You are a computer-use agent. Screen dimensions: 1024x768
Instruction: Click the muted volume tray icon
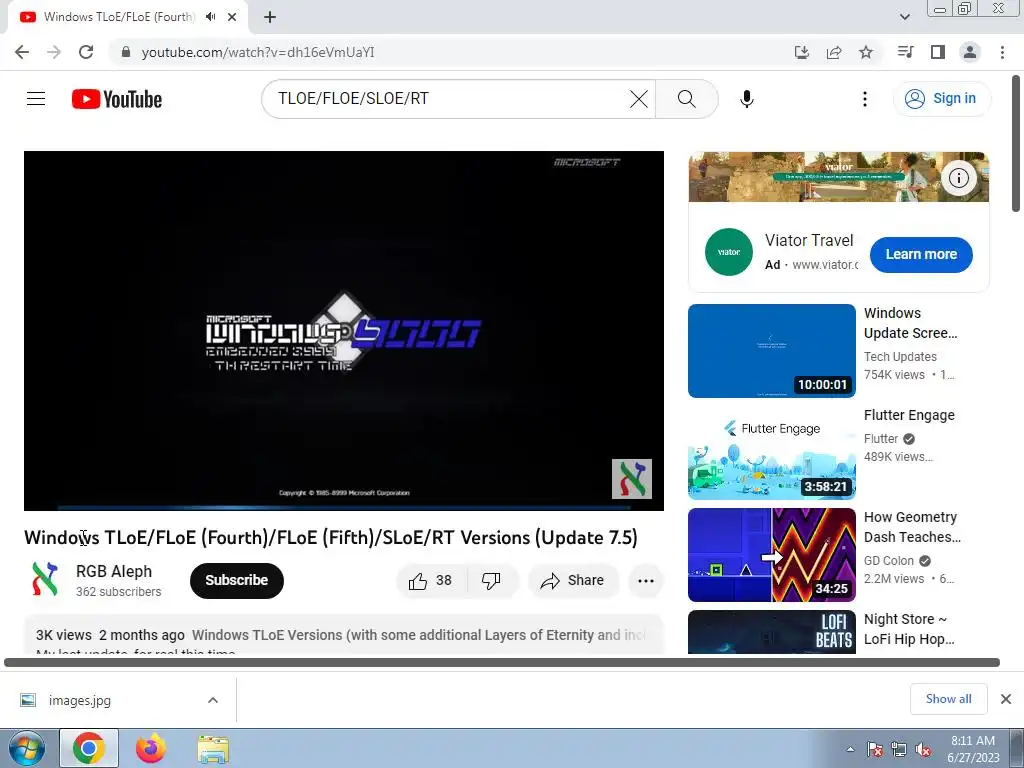click(x=923, y=750)
